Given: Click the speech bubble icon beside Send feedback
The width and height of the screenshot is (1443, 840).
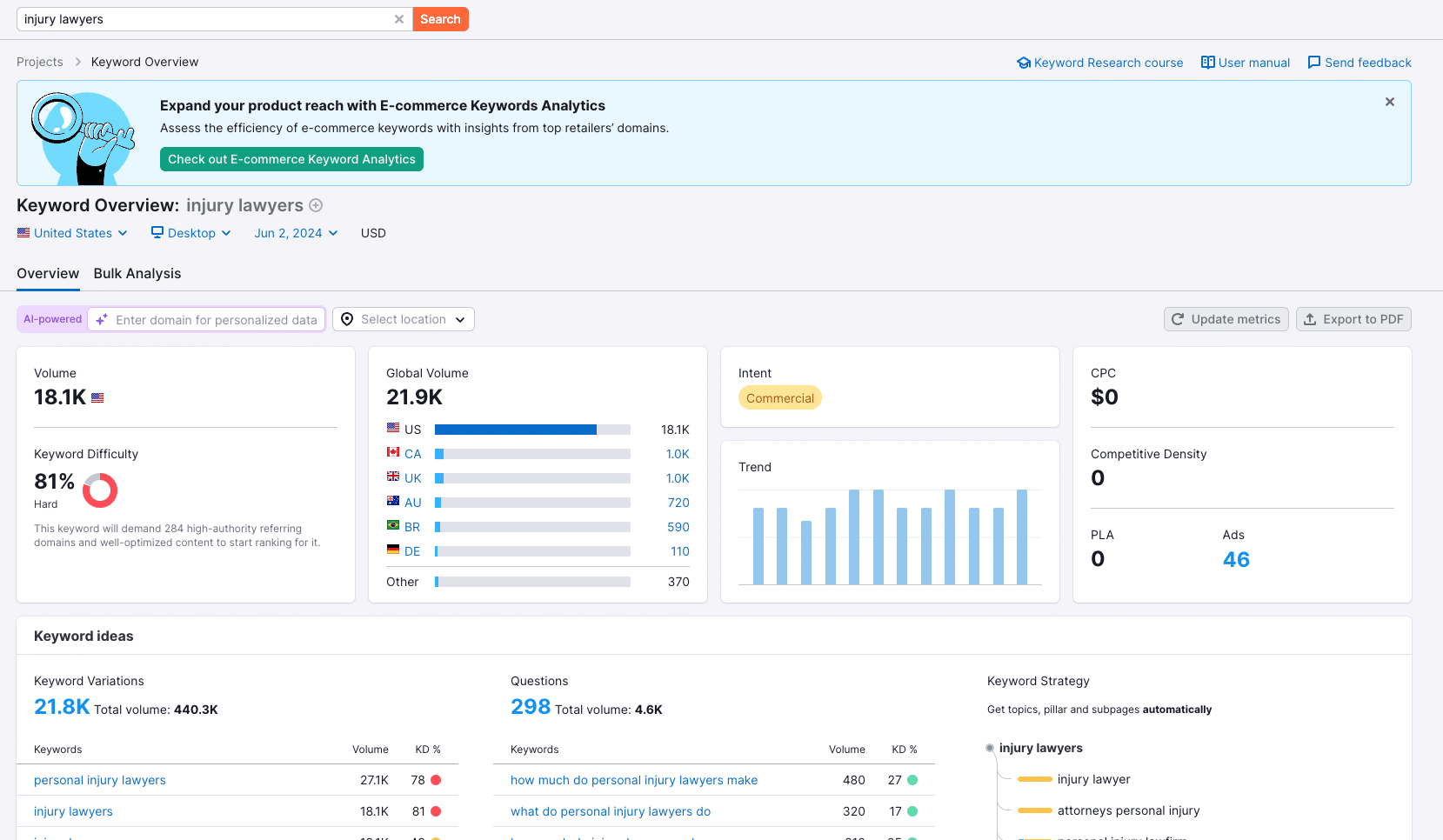Looking at the screenshot, I should (x=1314, y=63).
